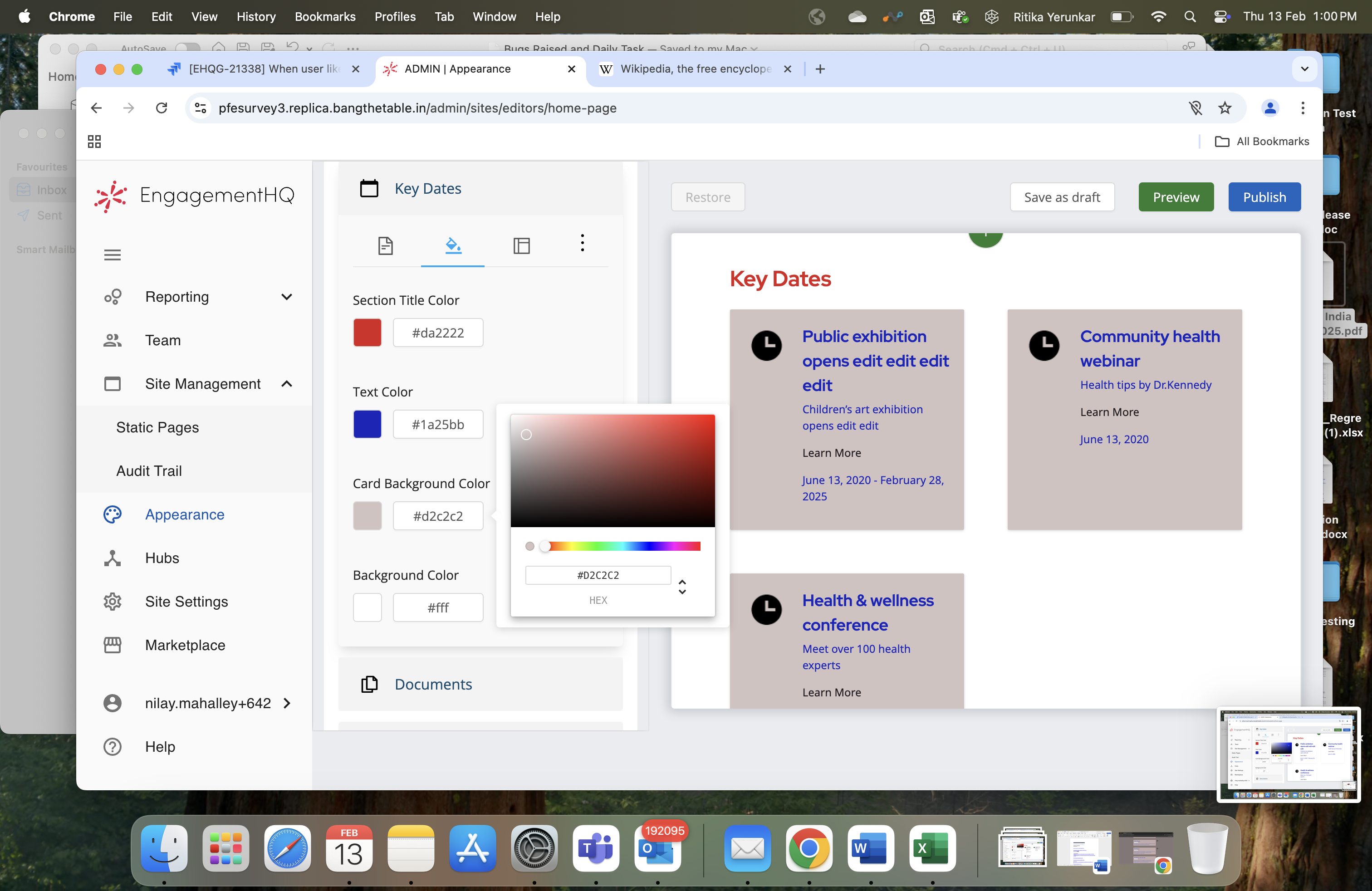Image resolution: width=1372 pixels, height=891 pixels.
Task: Click the apps grid icon in bookmarks bar
Action: pyautogui.click(x=94, y=141)
